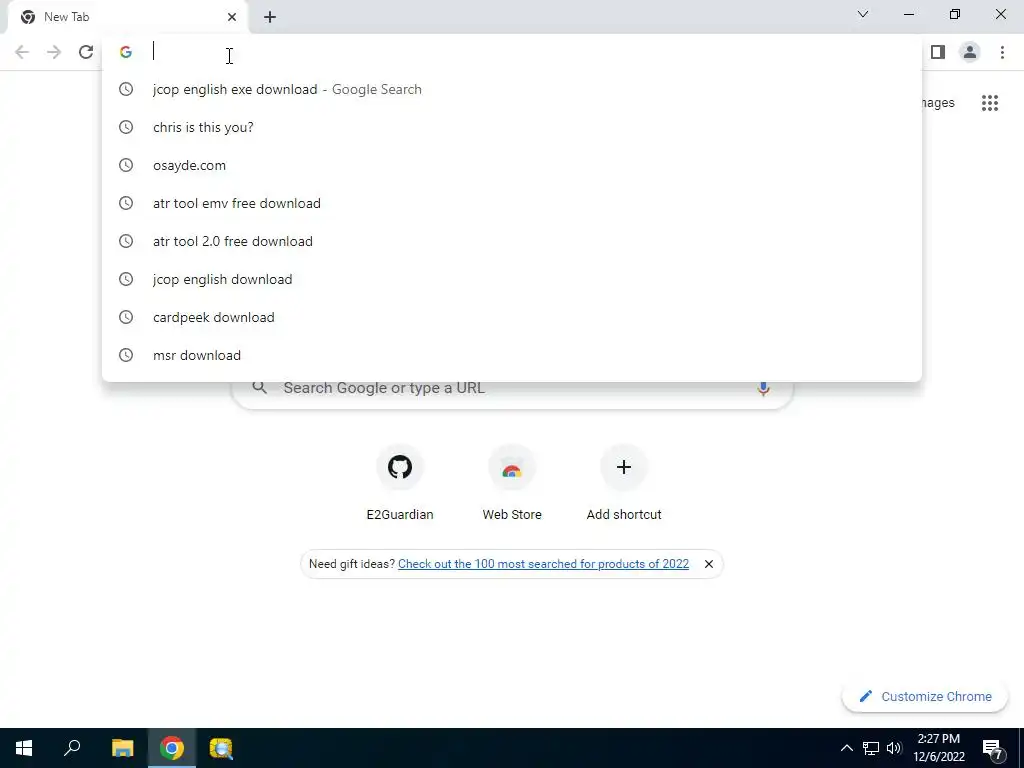Click the Customize Chrome button

[925, 697]
